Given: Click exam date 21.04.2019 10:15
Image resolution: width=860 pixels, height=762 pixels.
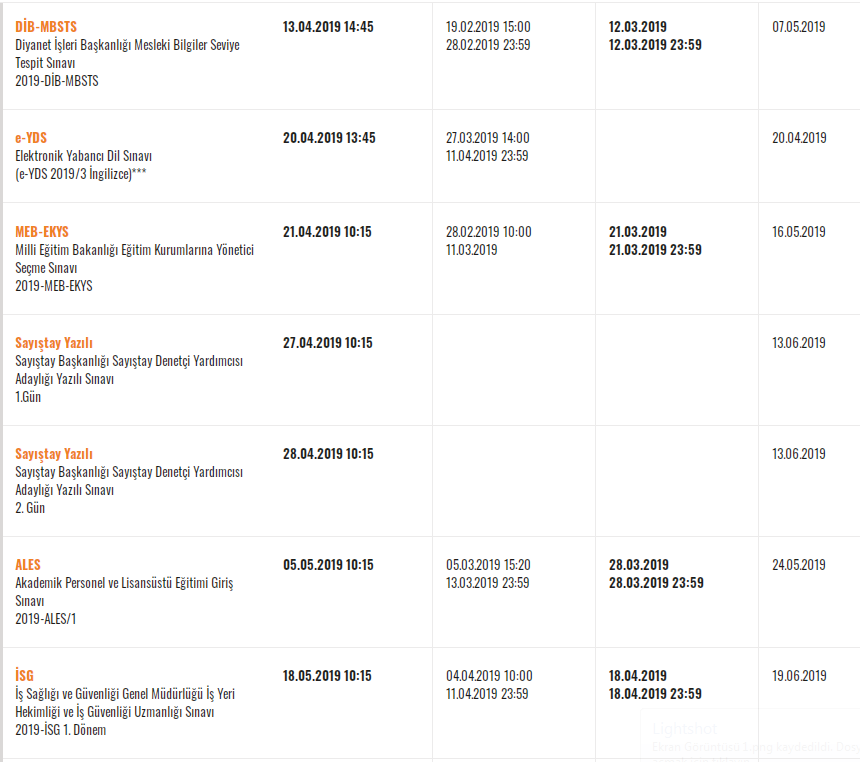Looking at the screenshot, I should [x=327, y=232].
